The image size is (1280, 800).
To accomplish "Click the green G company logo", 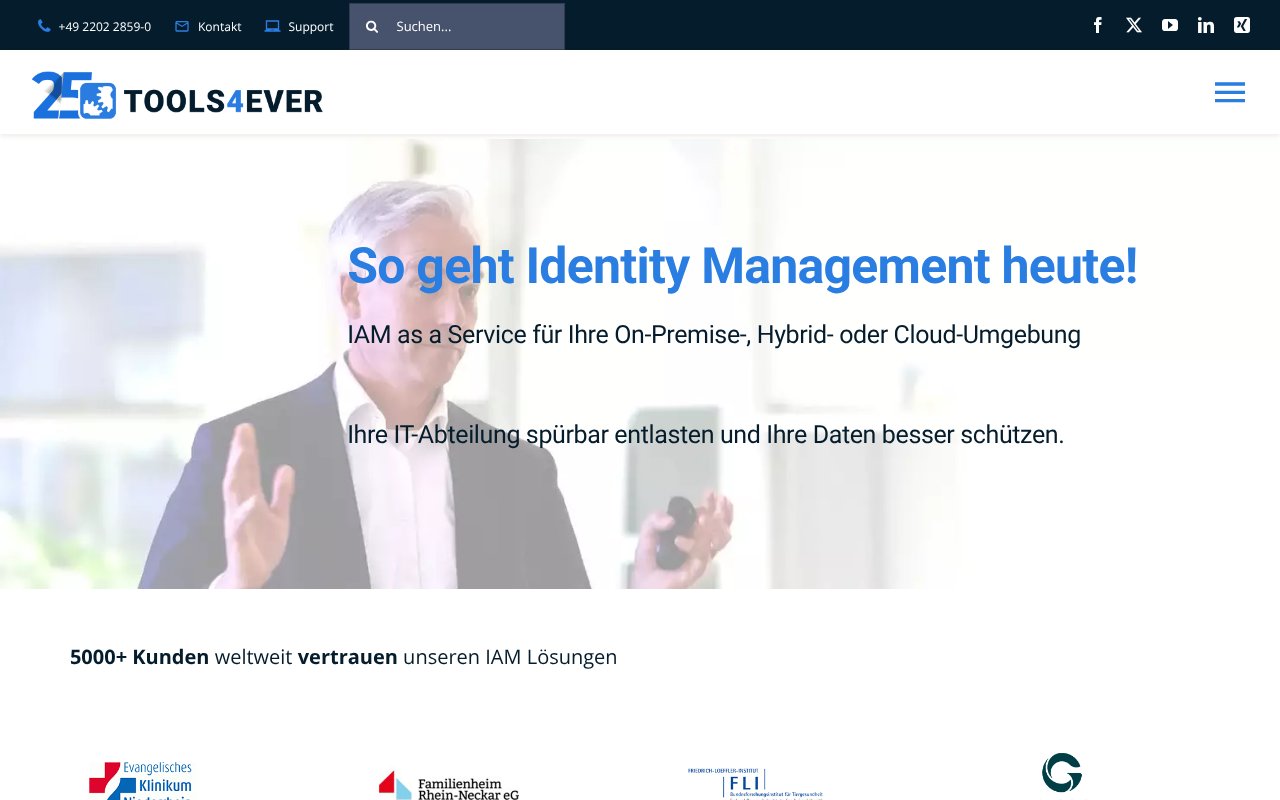I will coord(1062,772).
